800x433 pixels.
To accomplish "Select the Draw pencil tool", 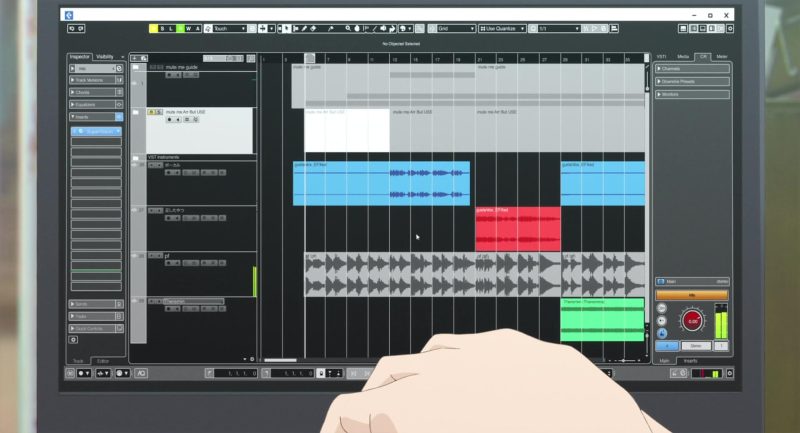I will pos(304,29).
